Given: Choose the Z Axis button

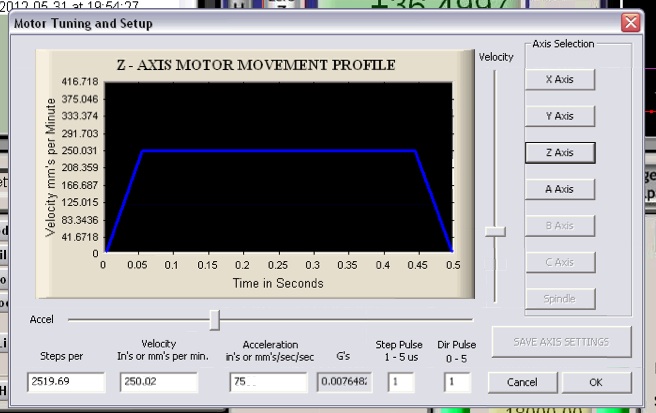Looking at the screenshot, I should coord(559,153).
